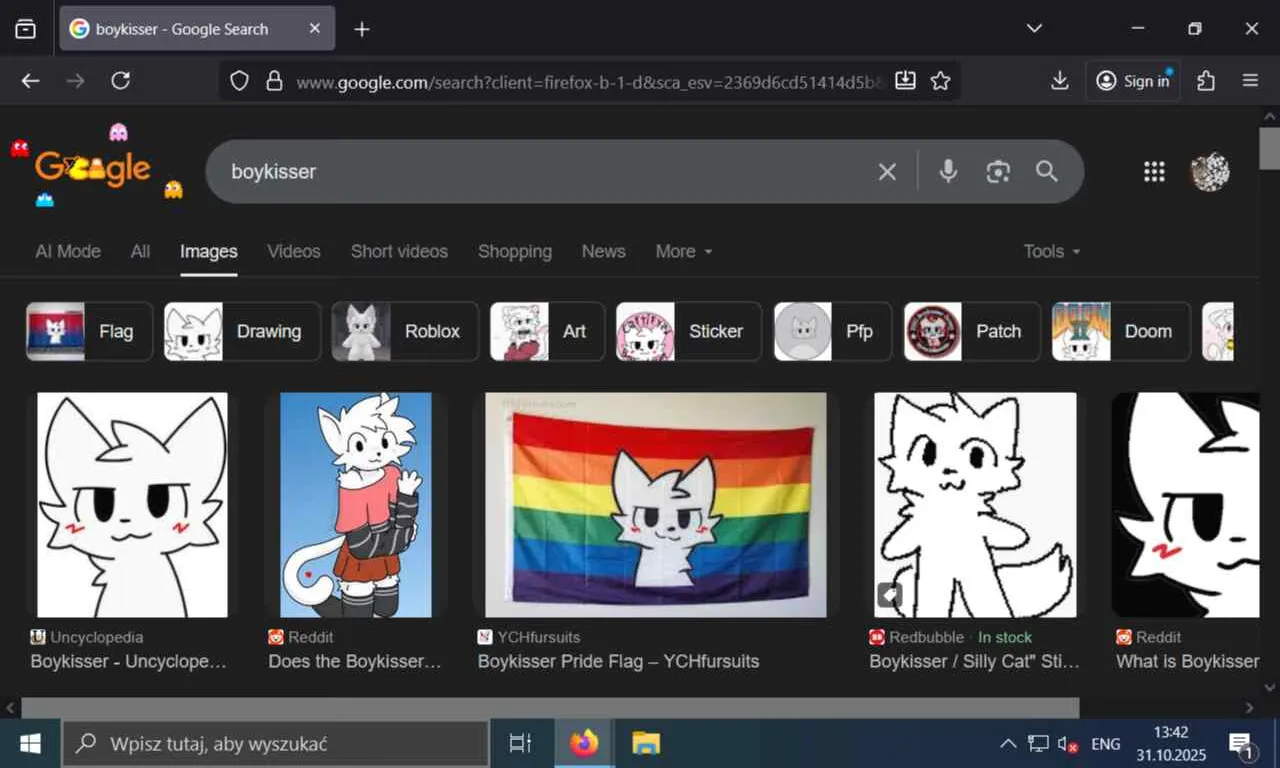Open a new browser tab

362,29
